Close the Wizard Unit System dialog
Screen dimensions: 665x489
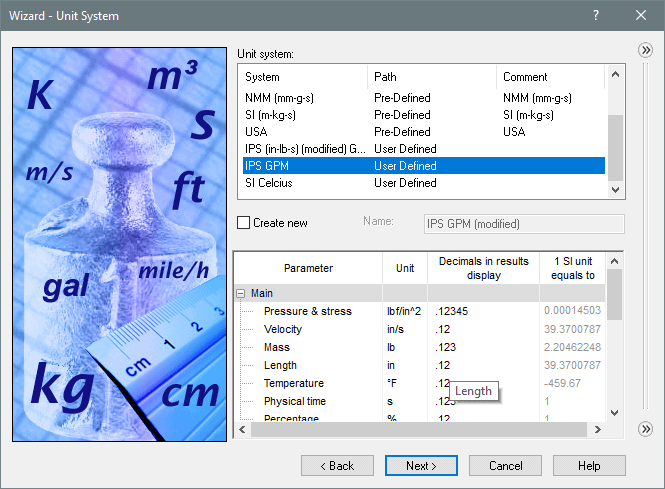pyautogui.click(x=640, y=15)
